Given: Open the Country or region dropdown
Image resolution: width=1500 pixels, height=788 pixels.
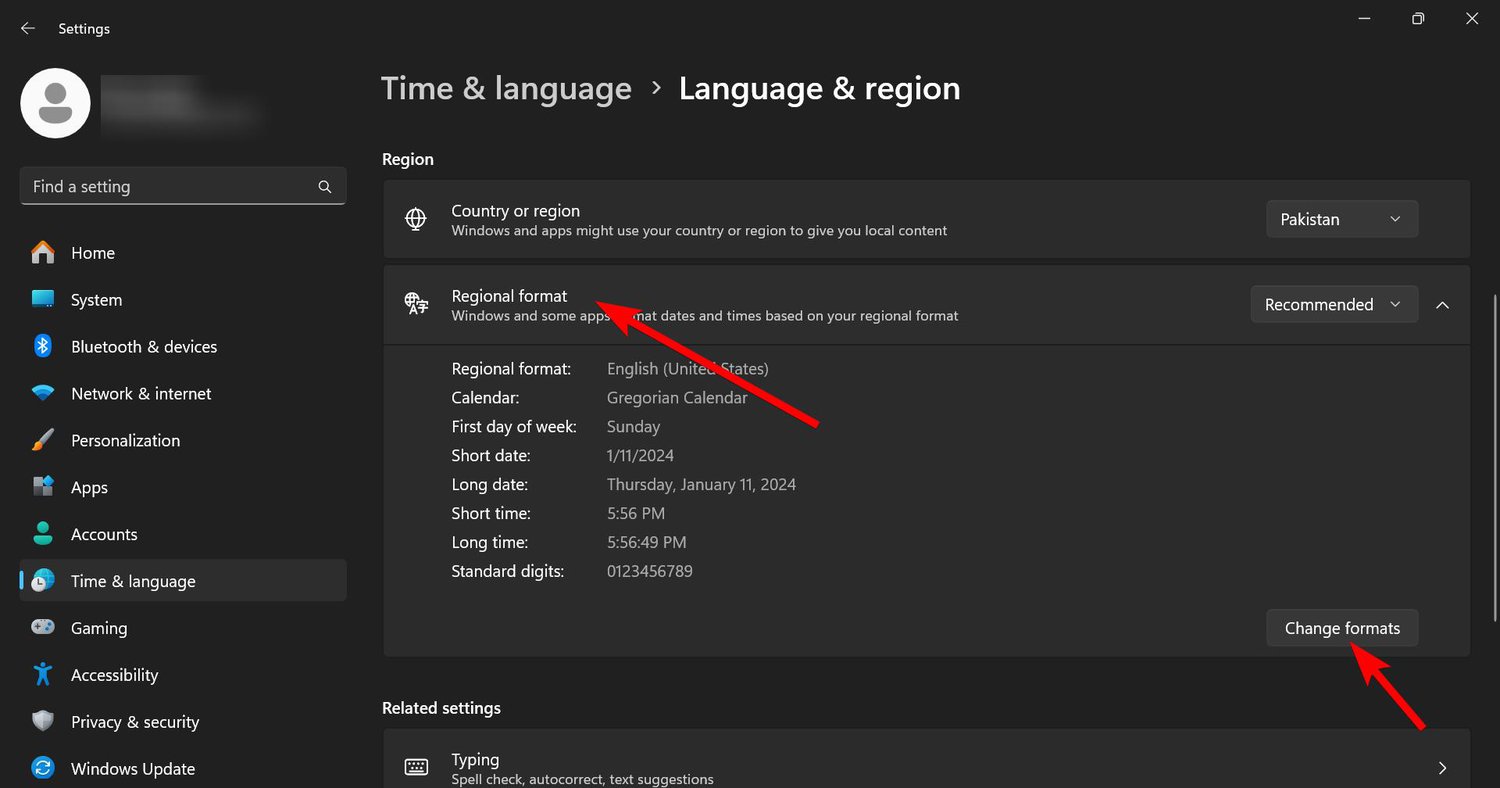Looking at the screenshot, I should click(x=1341, y=218).
